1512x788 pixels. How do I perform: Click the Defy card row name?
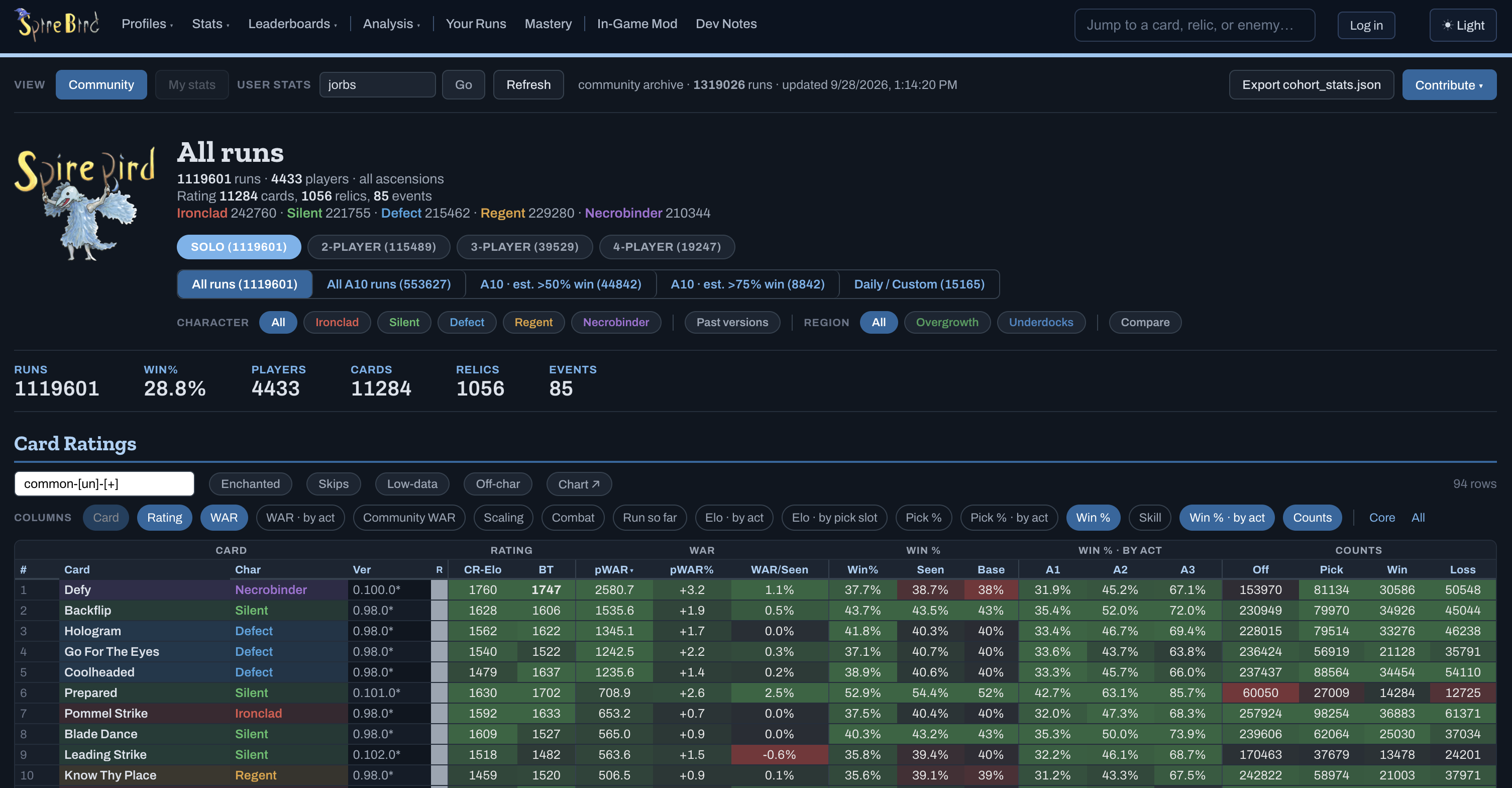[x=77, y=589]
